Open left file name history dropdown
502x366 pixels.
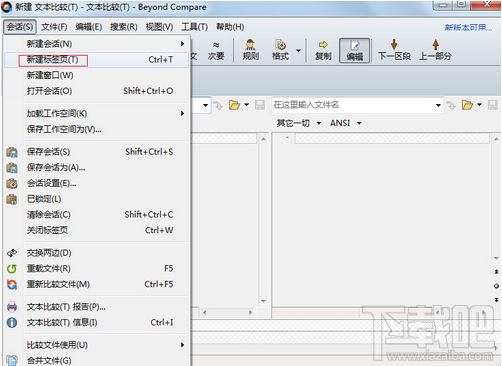[205, 105]
